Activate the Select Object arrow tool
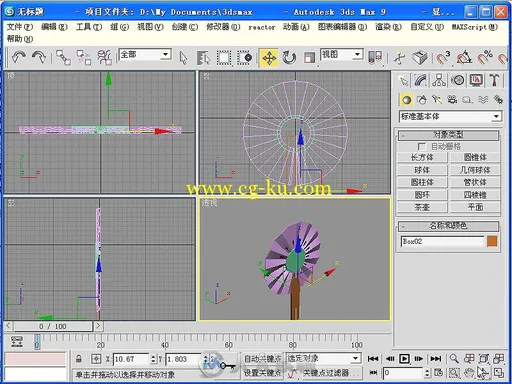The image size is (512, 384). pos(183,58)
